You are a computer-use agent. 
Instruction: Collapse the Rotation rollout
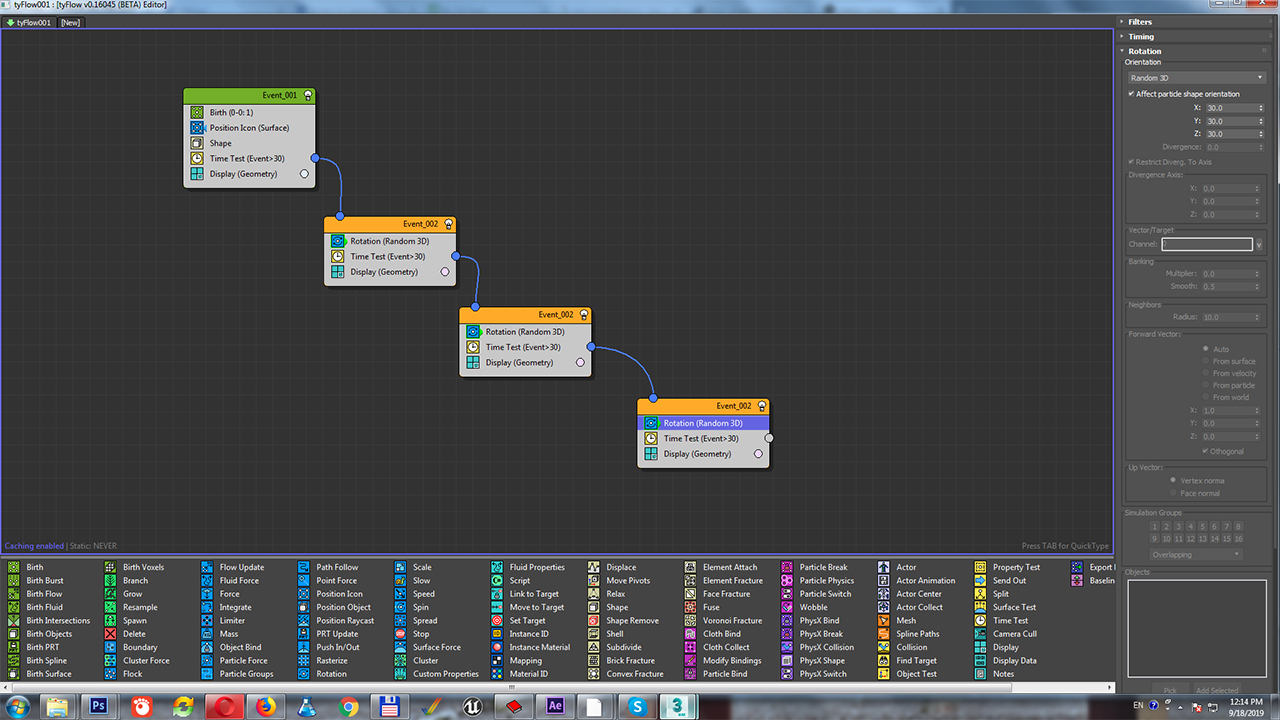point(1144,51)
